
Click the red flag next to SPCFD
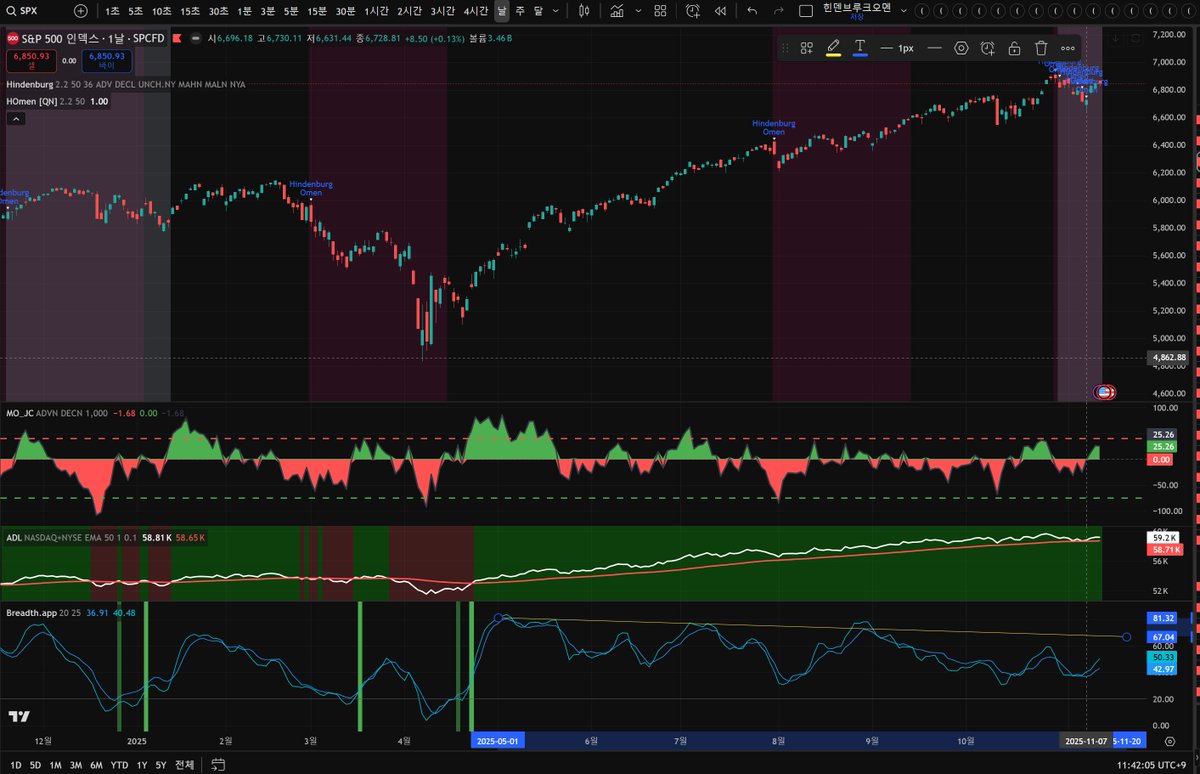point(177,38)
